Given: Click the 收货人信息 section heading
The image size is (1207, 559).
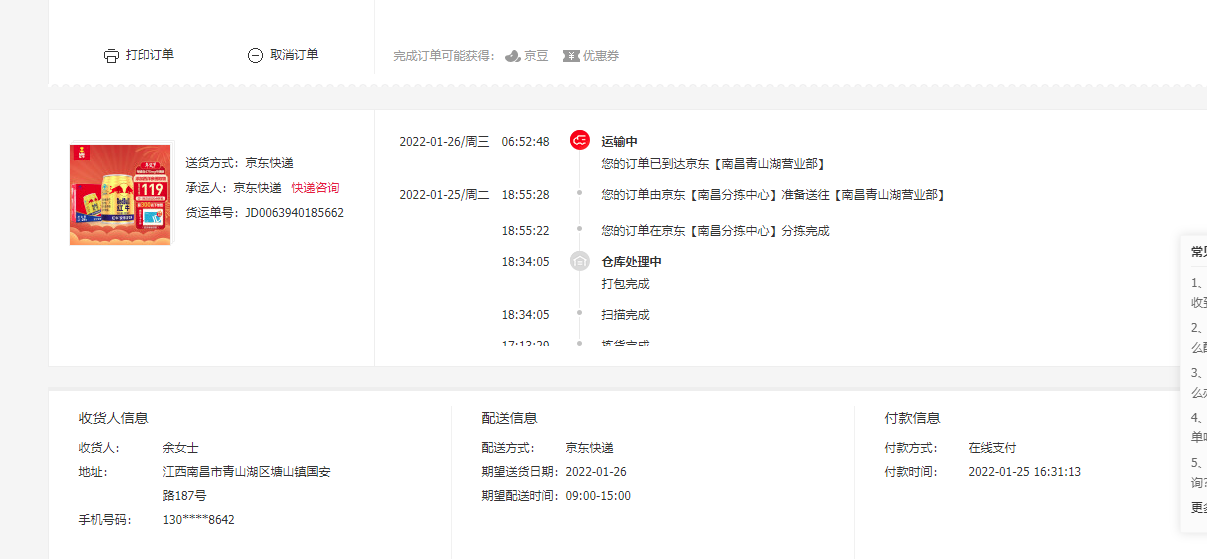Looking at the screenshot, I should [x=114, y=418].
